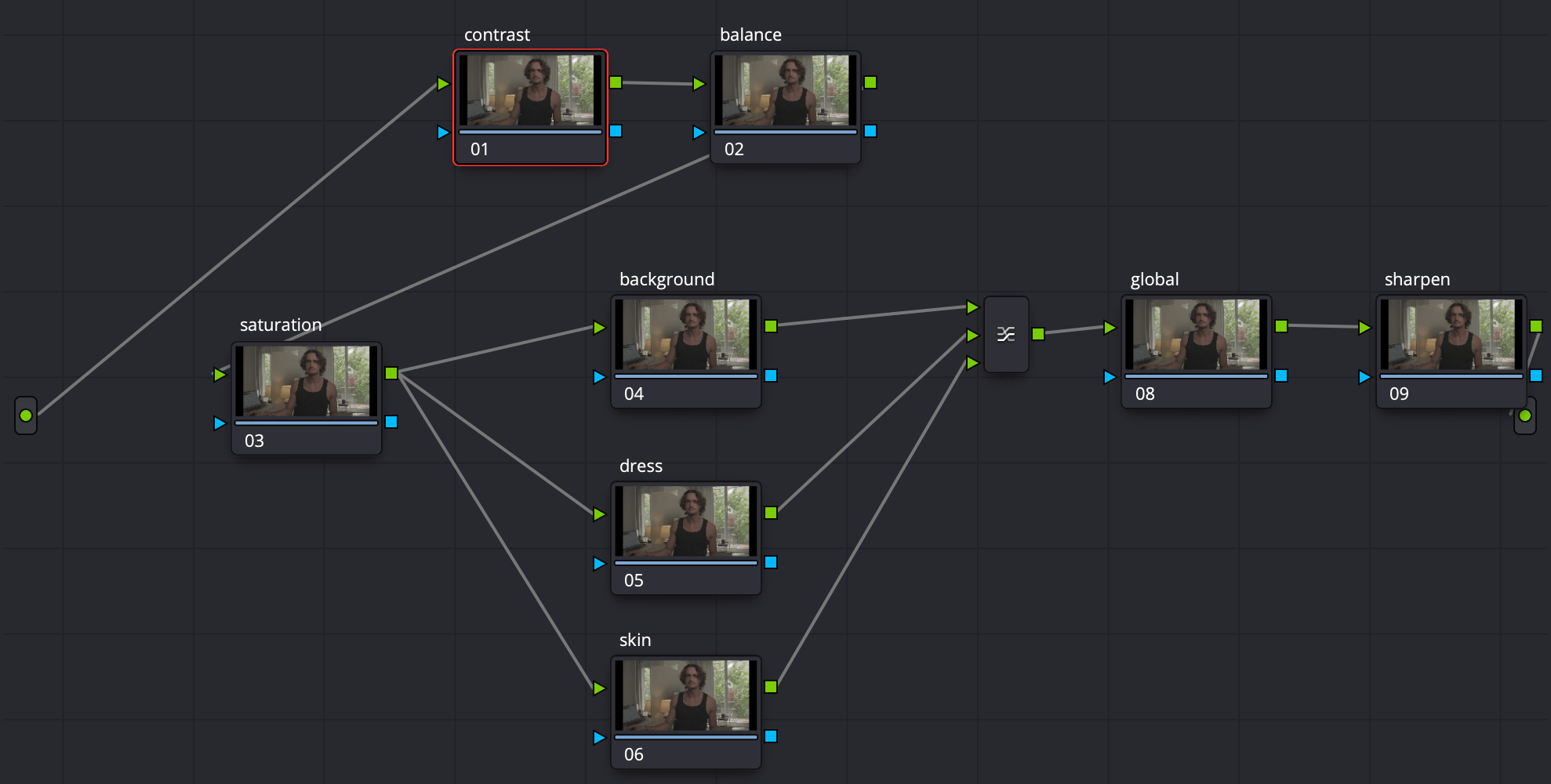Click the bottom mixer input arrow
The width and height of the screenshot is (1551, 784).
[x=972, y=363]
